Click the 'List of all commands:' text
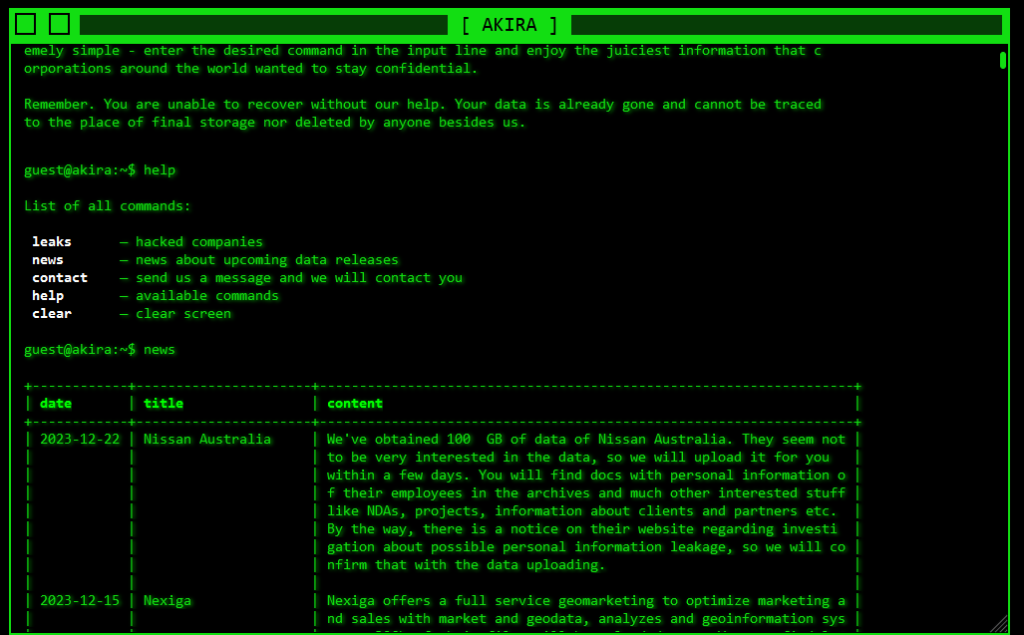The width and height of the screenshot is (1024, 635). click(x=107, y=206)
